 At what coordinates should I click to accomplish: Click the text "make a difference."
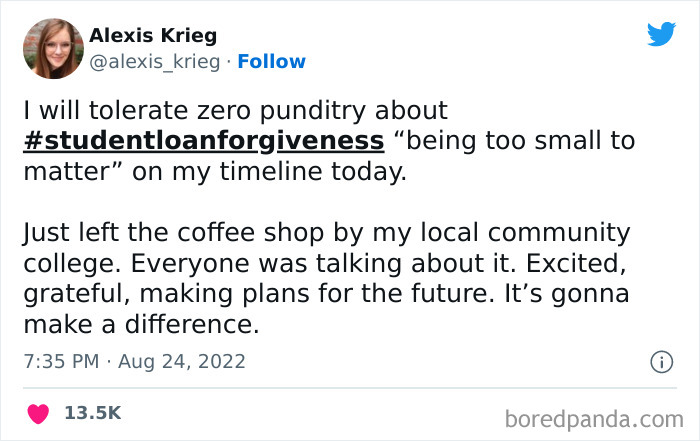(138, 326)
